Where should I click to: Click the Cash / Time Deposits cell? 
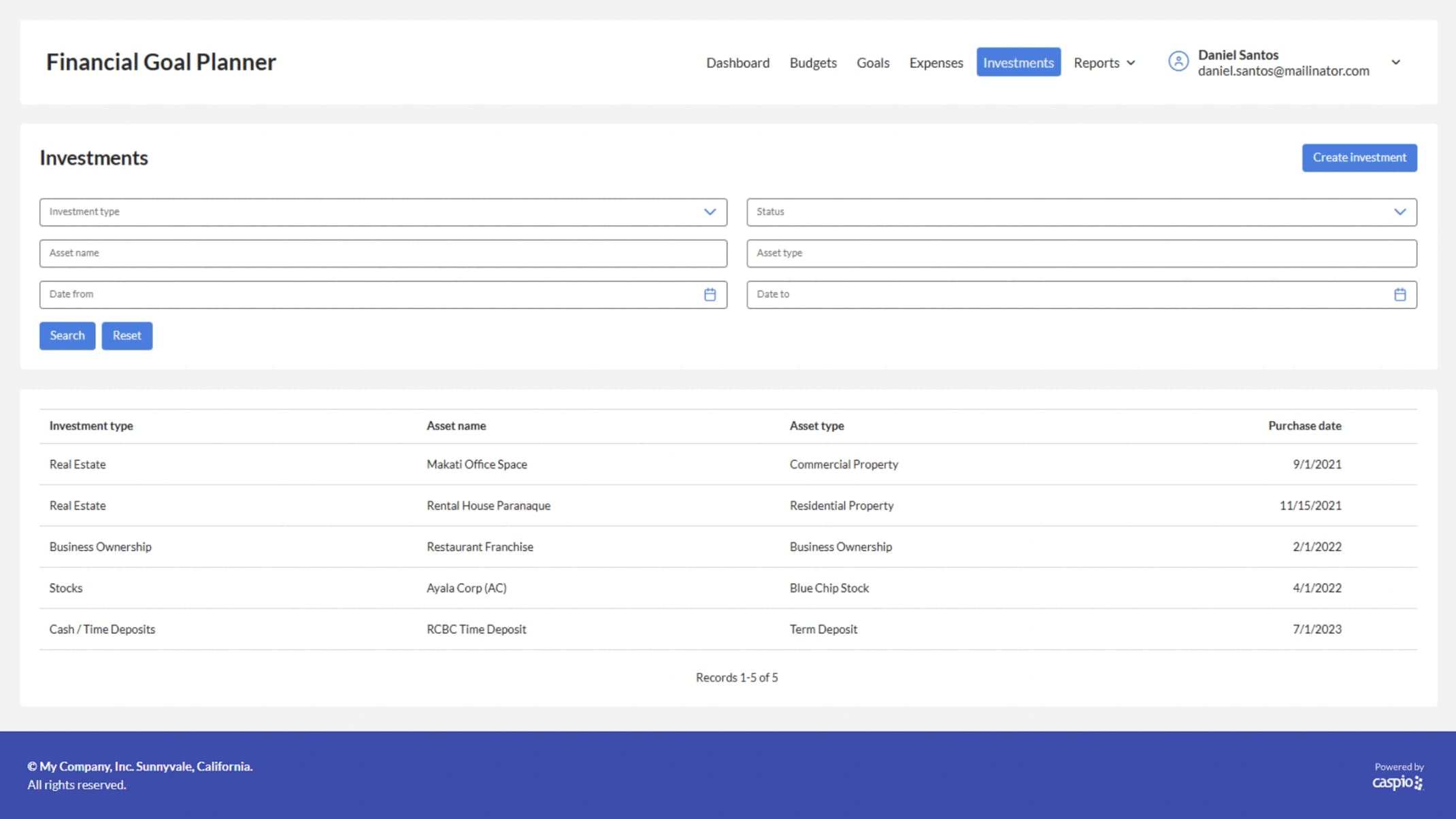[x=102, y=629]
